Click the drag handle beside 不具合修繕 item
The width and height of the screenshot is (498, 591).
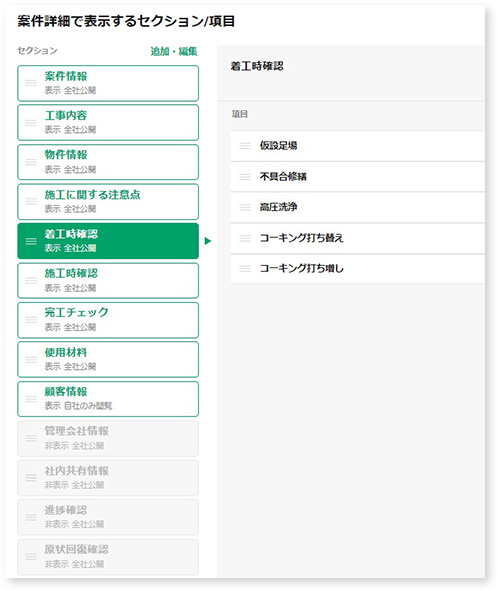pyautogui.click(x=245, y=176)
